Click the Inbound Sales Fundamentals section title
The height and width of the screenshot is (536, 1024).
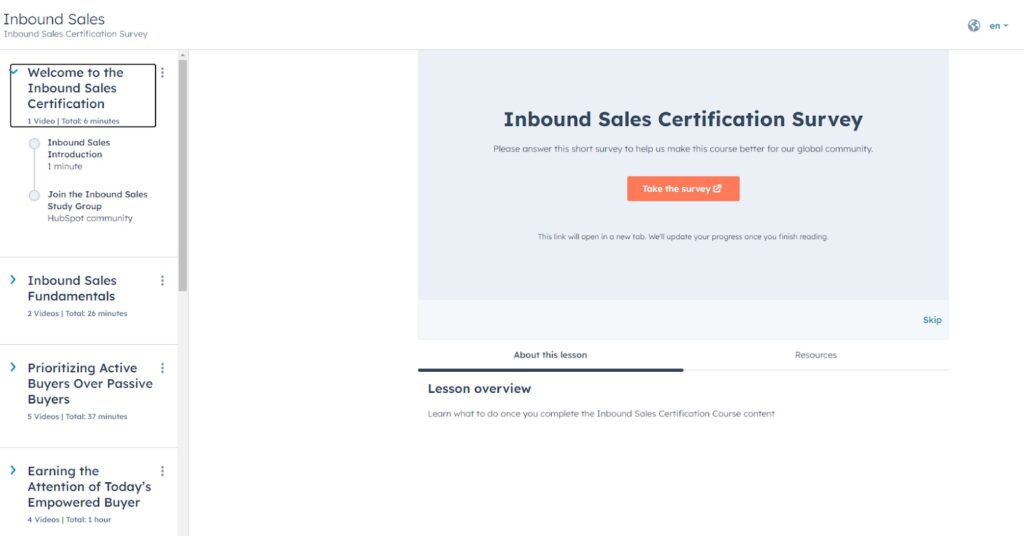[x=72, y=288]
